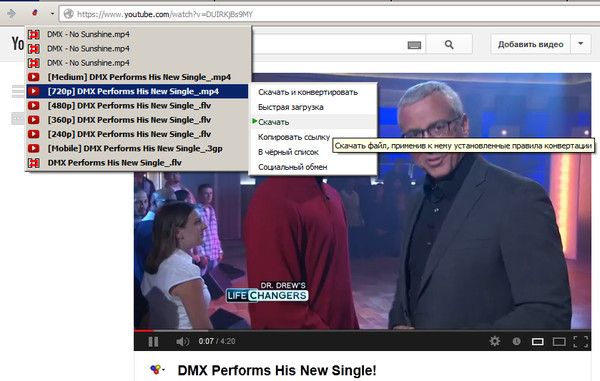The image size is (600, 381).
Task: Choose untagged DMX Performs His New Single_.flv
Action: click(x=138, y=163)
